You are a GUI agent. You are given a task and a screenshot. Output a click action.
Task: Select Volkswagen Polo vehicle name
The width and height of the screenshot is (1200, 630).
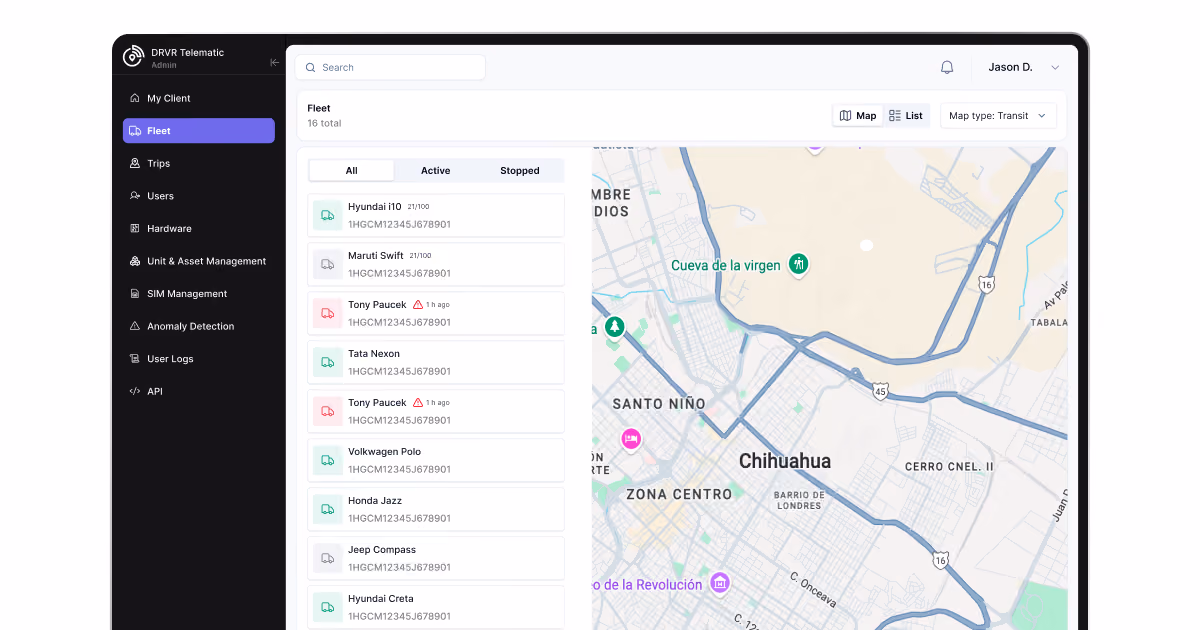tap(385, 452)
